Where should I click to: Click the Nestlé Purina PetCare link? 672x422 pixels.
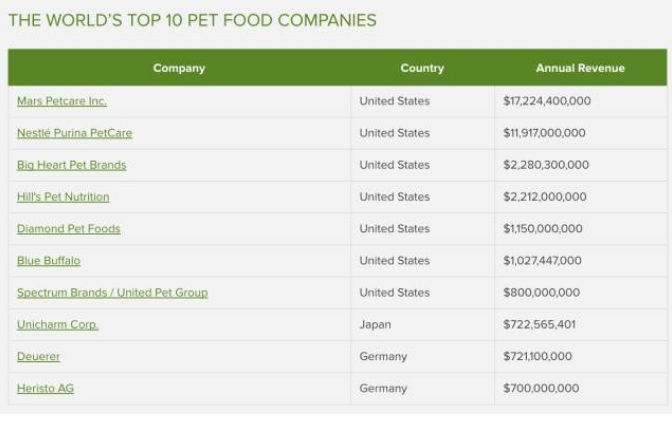click(74, 133)
